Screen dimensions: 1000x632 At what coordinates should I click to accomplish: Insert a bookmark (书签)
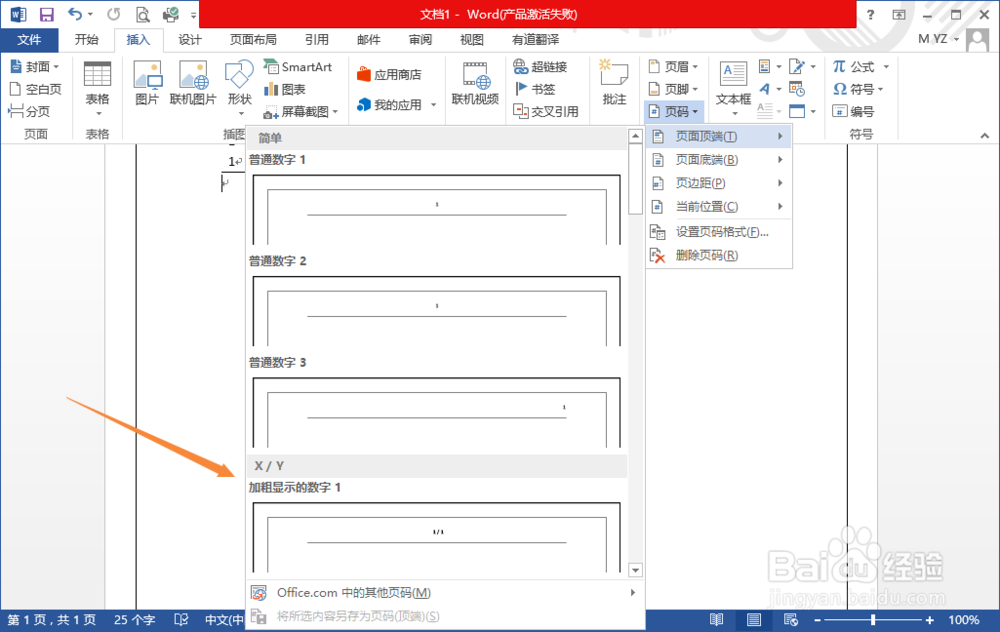(535, 89)
